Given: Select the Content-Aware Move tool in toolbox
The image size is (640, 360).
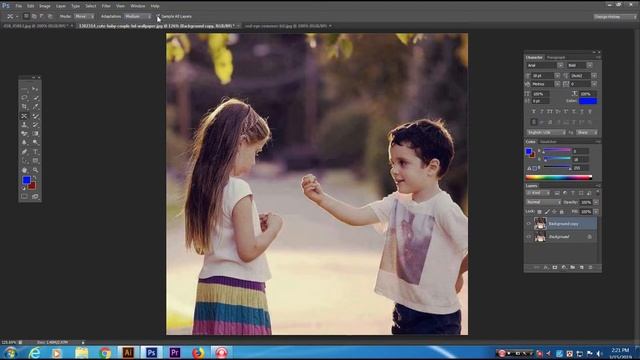Looking at the screenshot, I should 24,116.
